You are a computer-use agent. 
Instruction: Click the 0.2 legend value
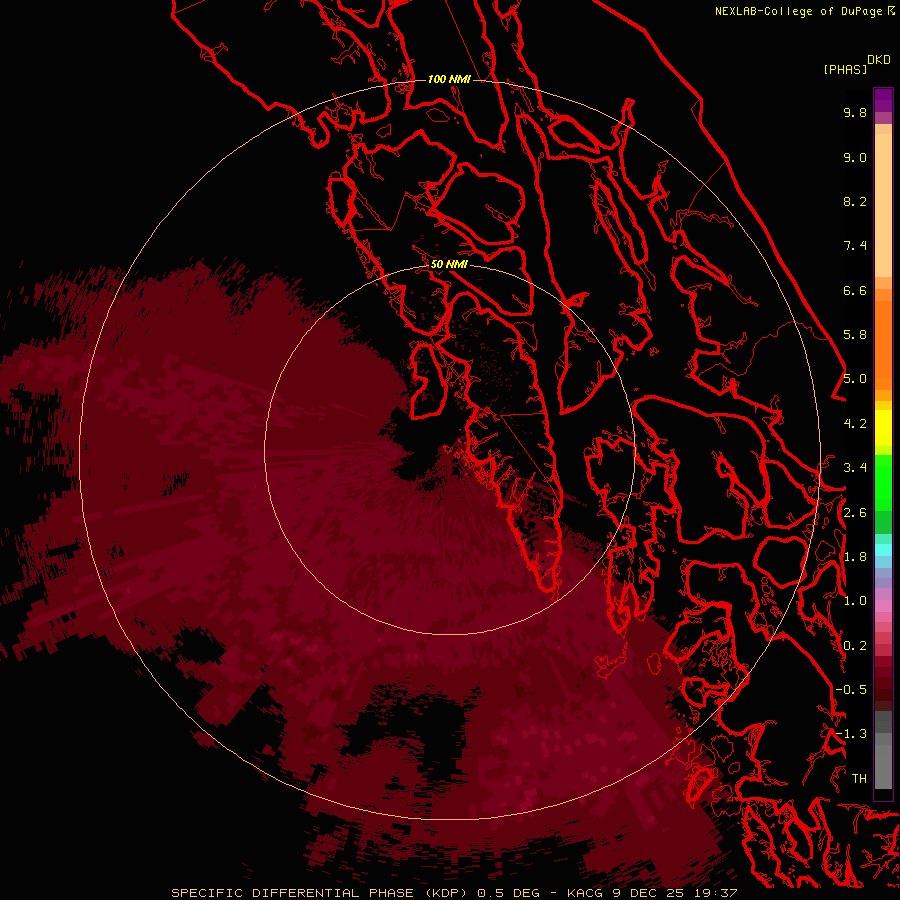[x=855, y=646]
